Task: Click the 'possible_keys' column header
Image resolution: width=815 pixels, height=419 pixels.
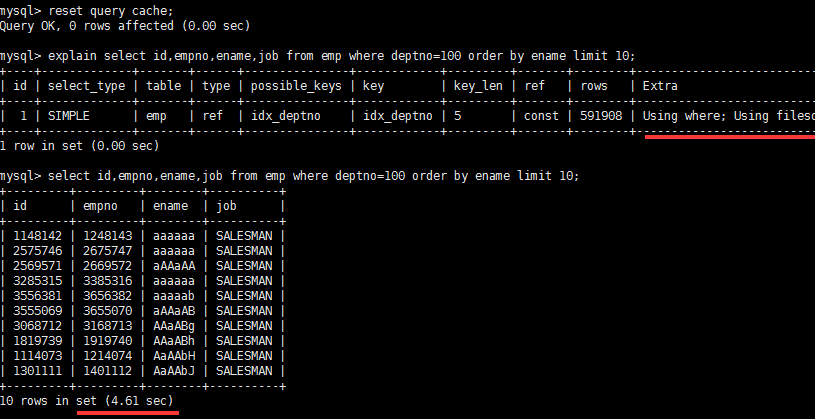Action: [x=296, y=86]
